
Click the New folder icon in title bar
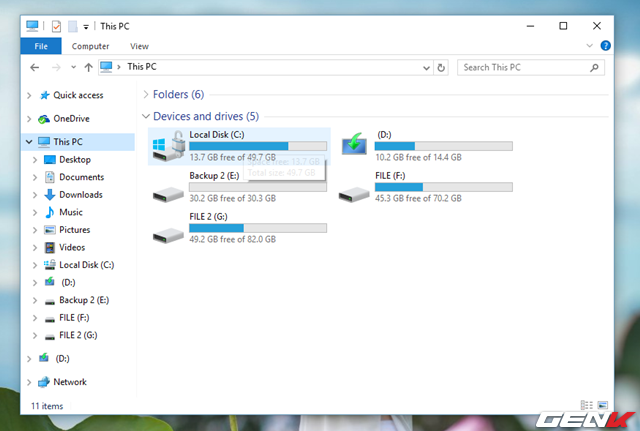click(x=72, y=27)
